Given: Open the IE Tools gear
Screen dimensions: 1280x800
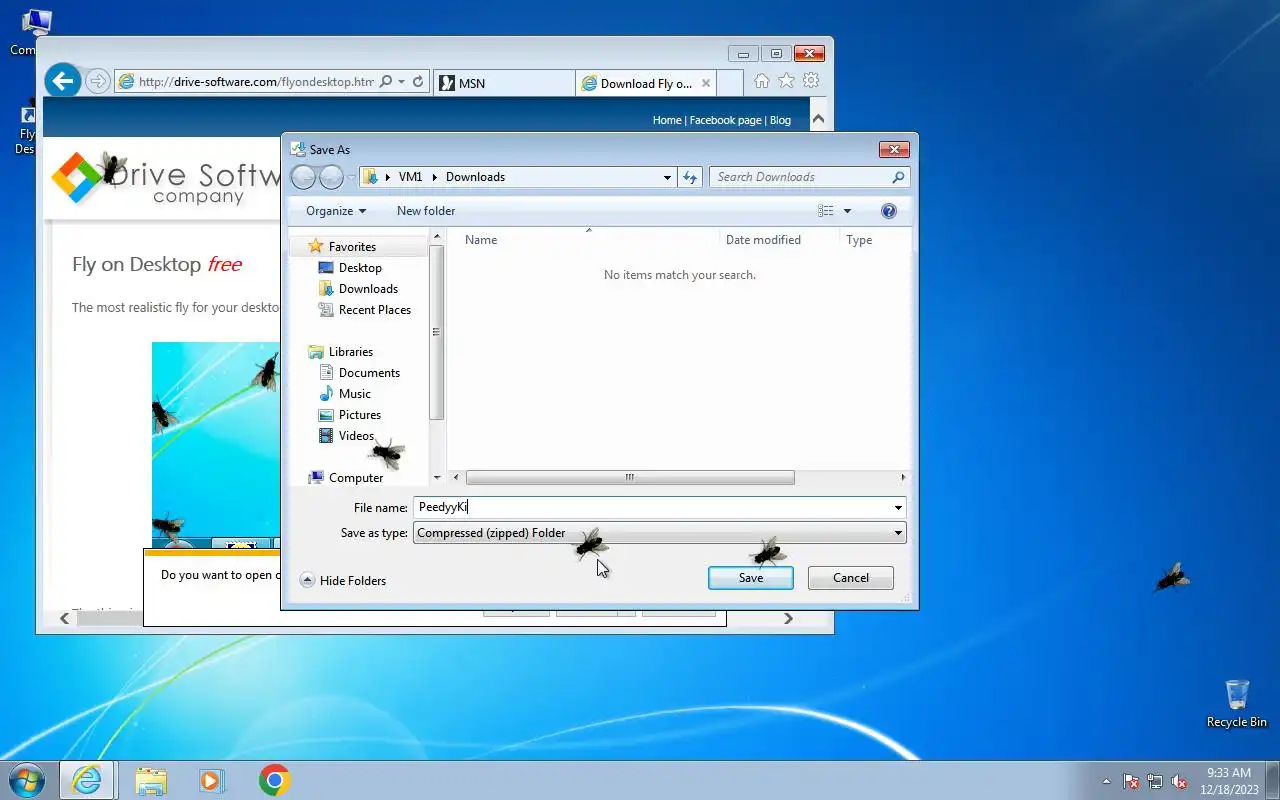Looking at the screenshot, I should [x=811, y=81].
